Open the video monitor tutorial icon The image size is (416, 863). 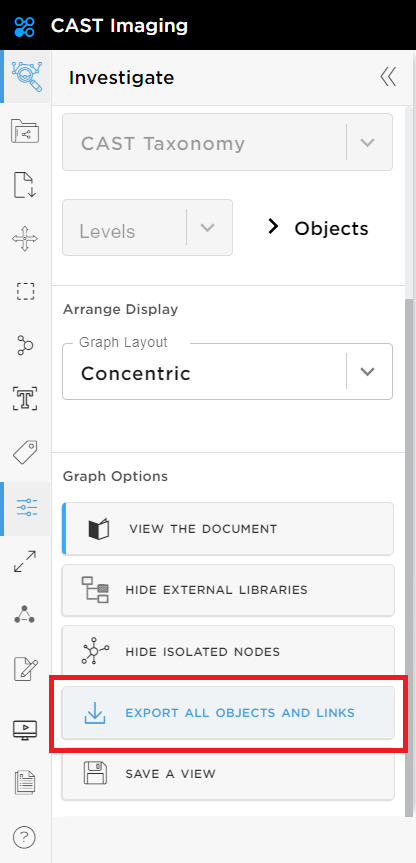click(25, 730)
